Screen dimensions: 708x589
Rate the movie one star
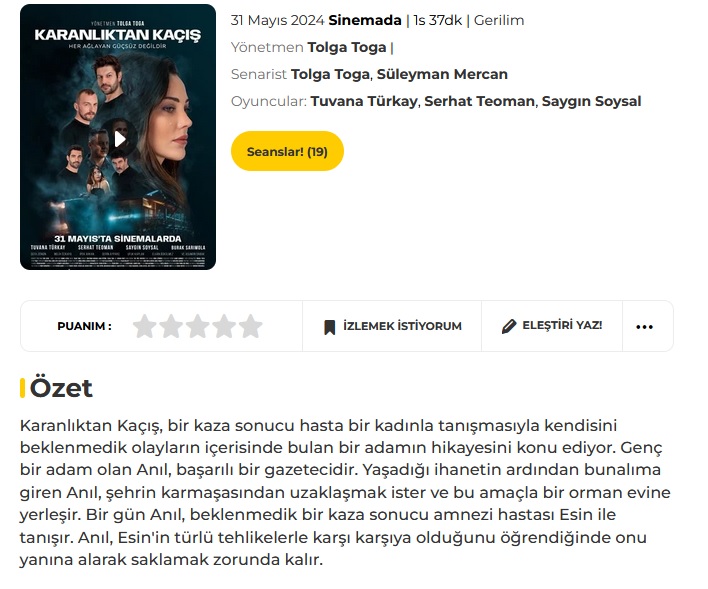click(145, 326)
